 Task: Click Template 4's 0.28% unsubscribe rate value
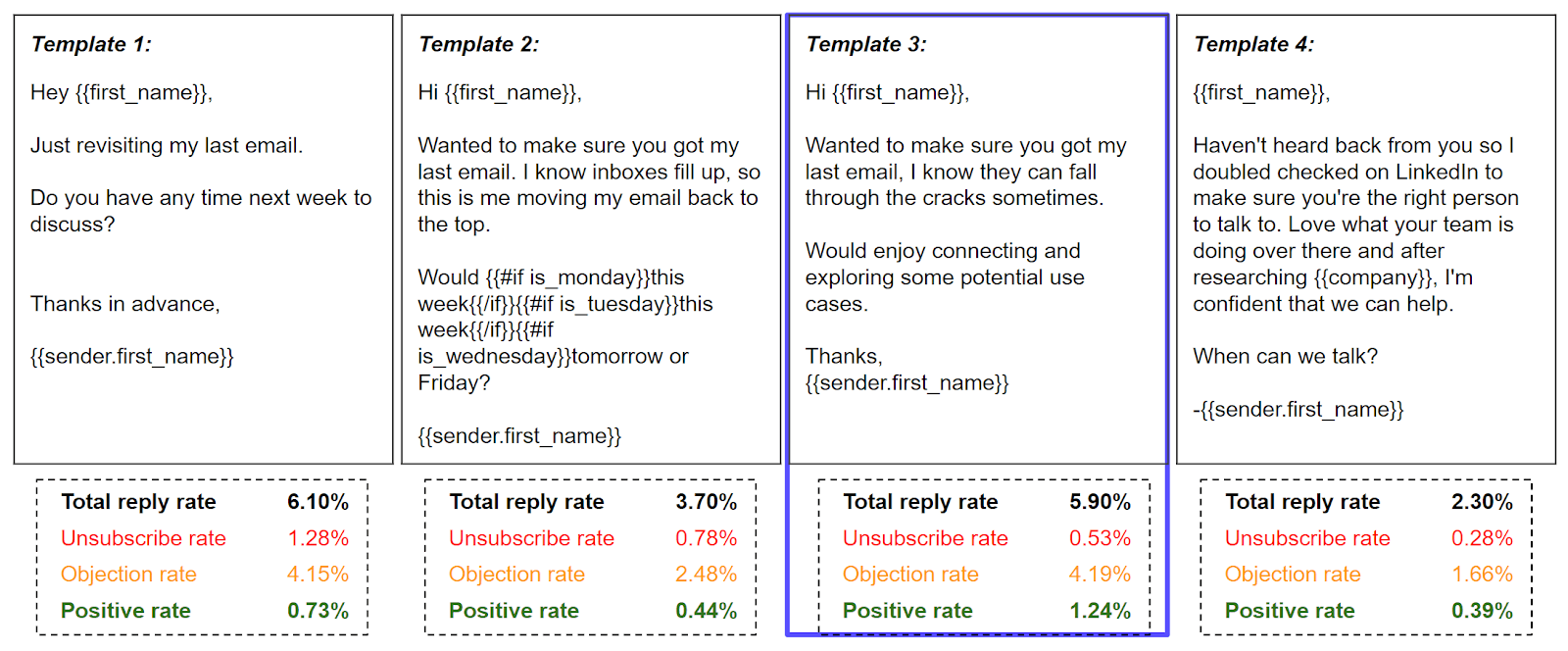coord(1482,538)
